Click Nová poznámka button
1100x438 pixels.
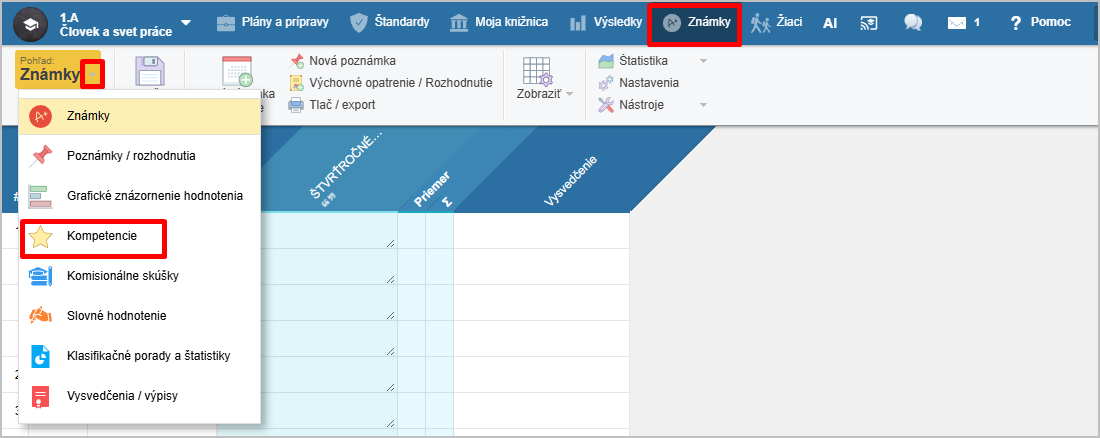pos(352,61)
